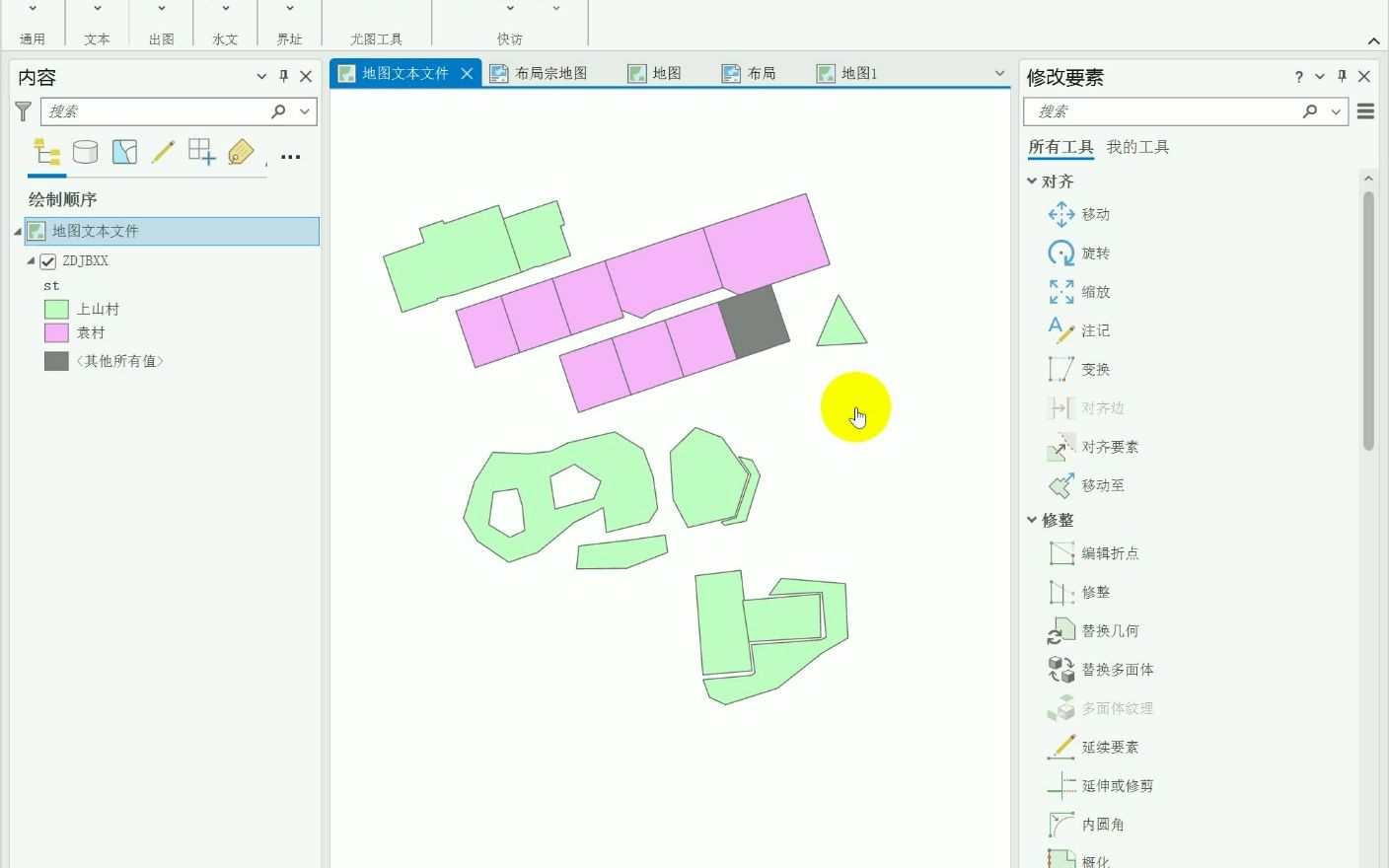Open the 内容 pane options chevron
Viewport: 1389px width, 868px height.
pos(261,76)
